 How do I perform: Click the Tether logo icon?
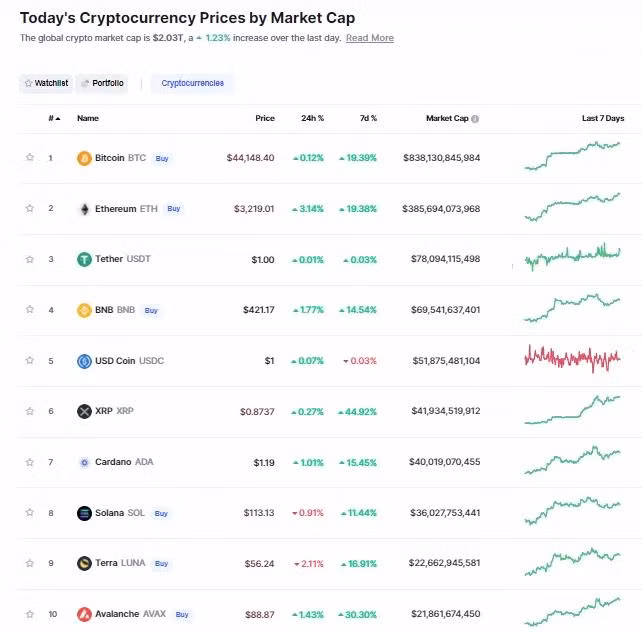point(84,259)
